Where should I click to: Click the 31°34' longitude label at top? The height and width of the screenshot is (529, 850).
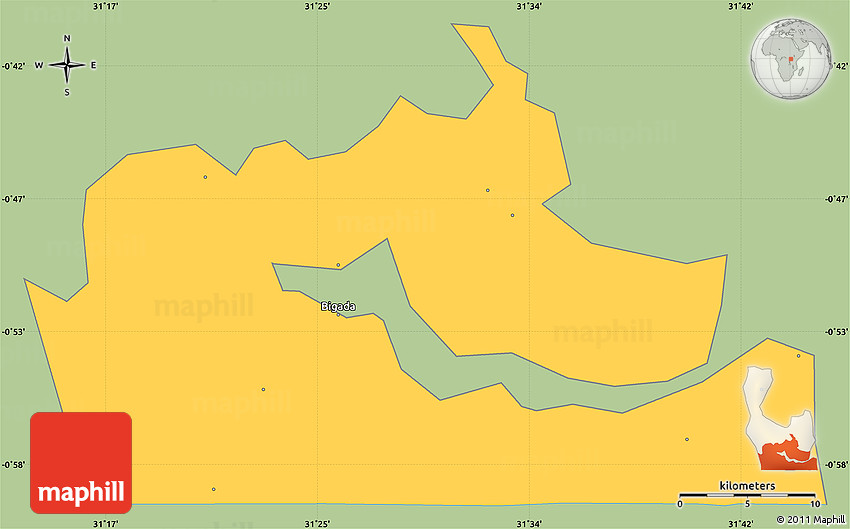click(529, 7)
